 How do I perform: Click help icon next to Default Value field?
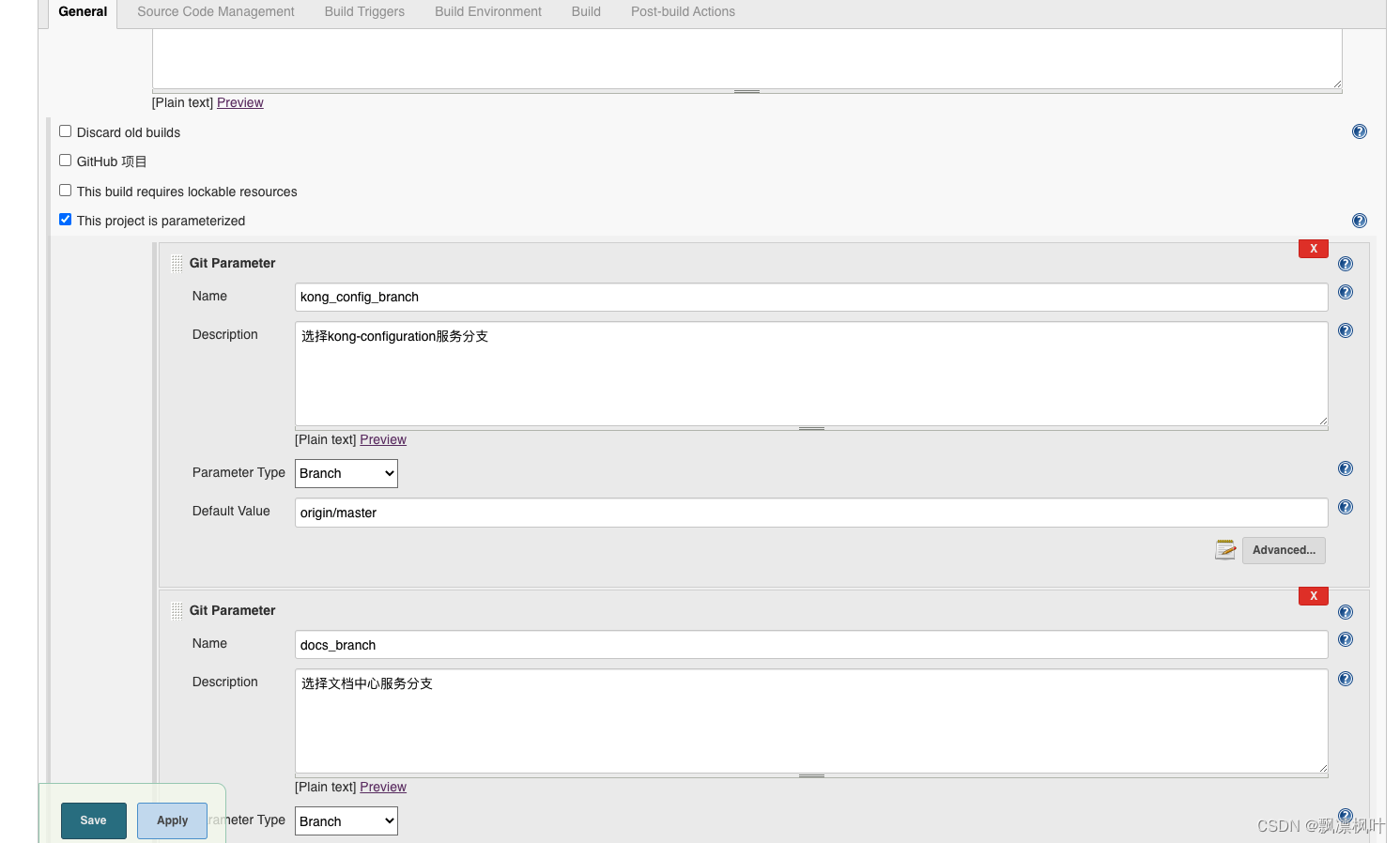click(x=1345, y=507)
